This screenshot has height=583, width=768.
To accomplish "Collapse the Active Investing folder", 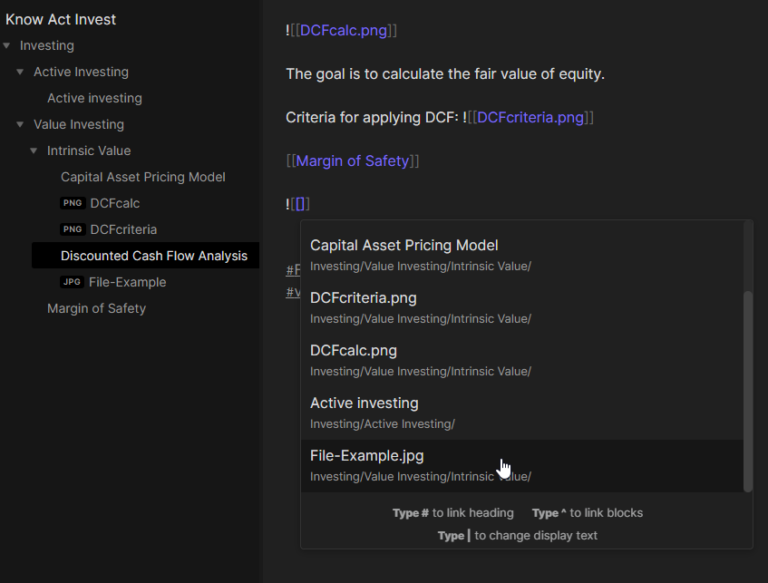I will 20,72.
